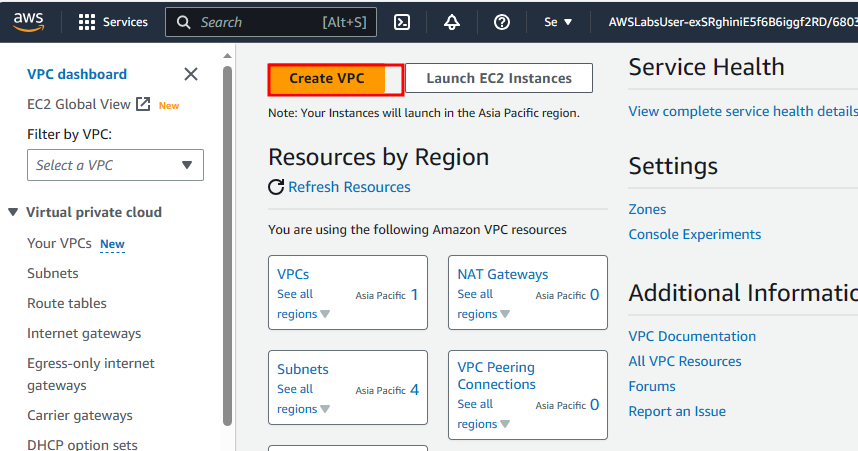Image resolution: width=858 pixels, height=451 pixels.
Task: Open the notifications bell icon
Action: click(451, 22)
